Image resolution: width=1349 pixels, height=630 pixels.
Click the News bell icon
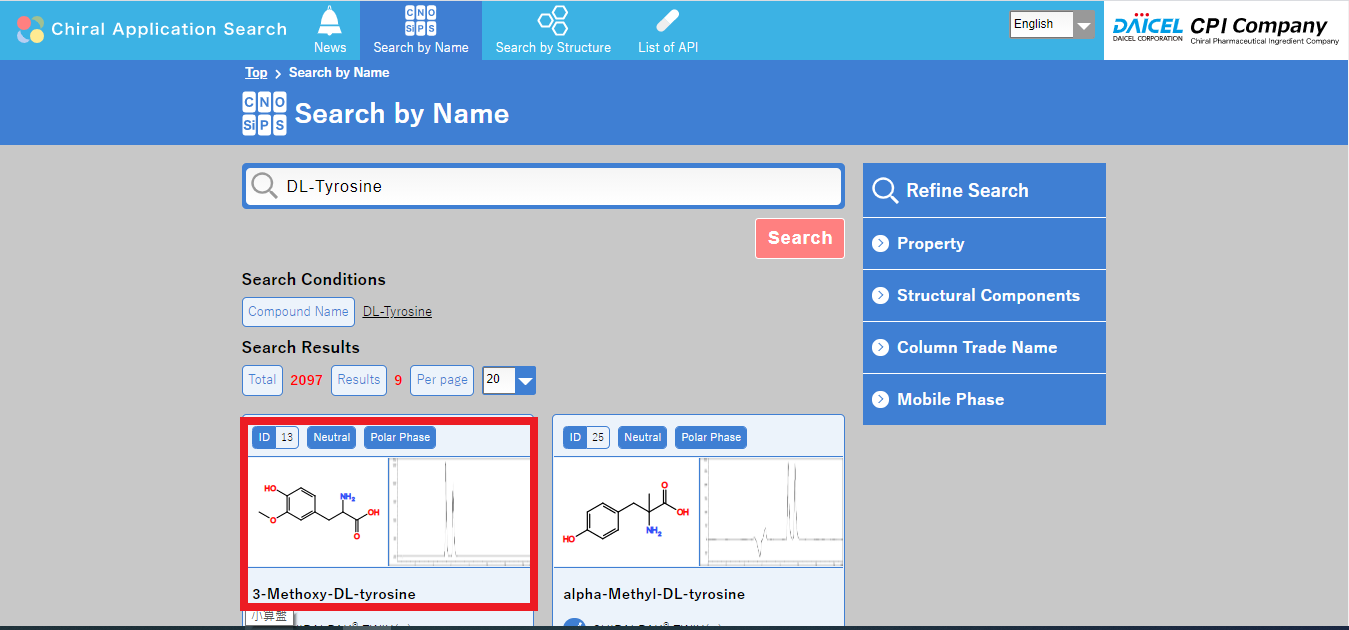[x=329, y=19]
